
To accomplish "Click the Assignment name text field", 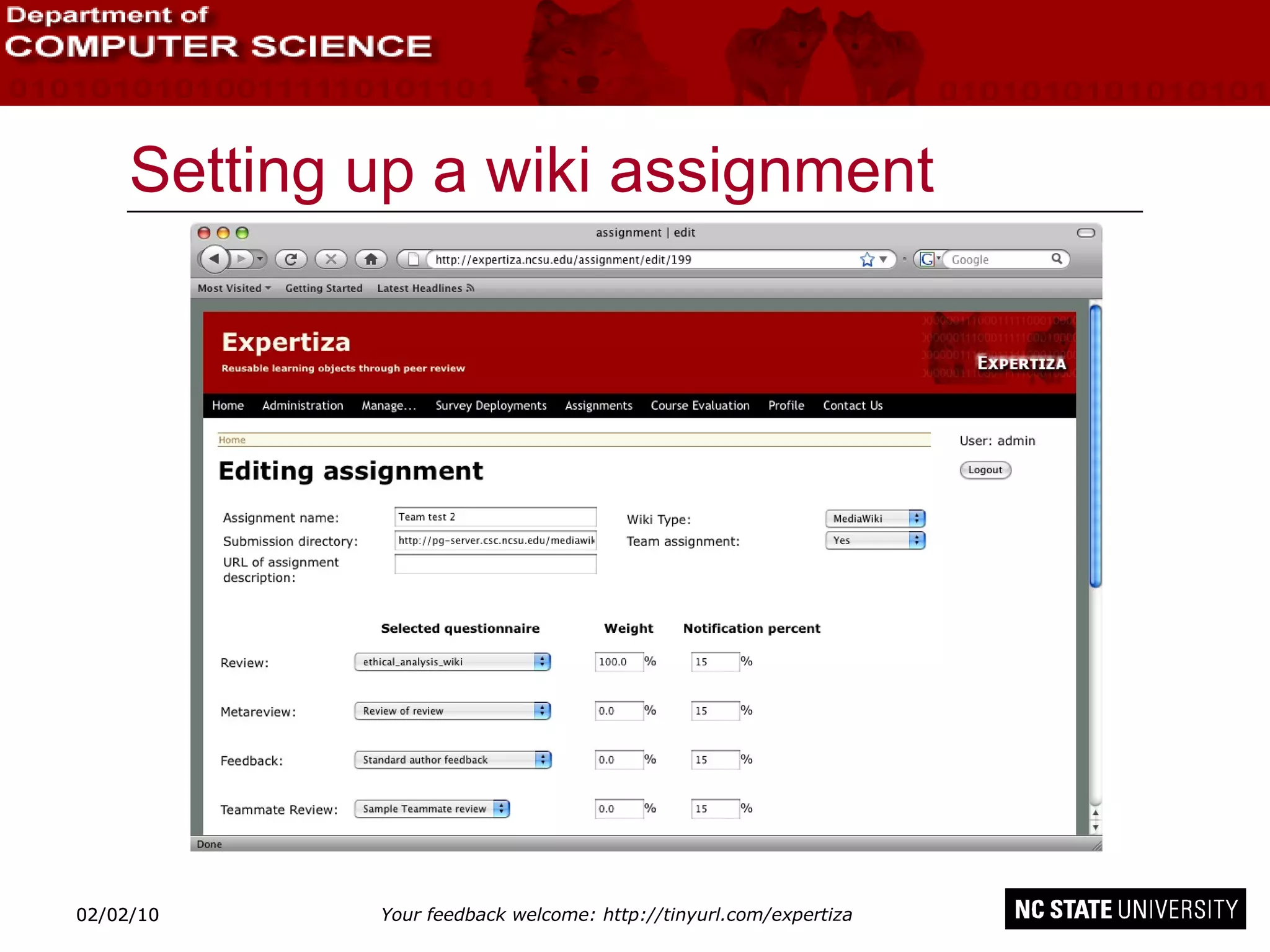I will pos(495,517).
